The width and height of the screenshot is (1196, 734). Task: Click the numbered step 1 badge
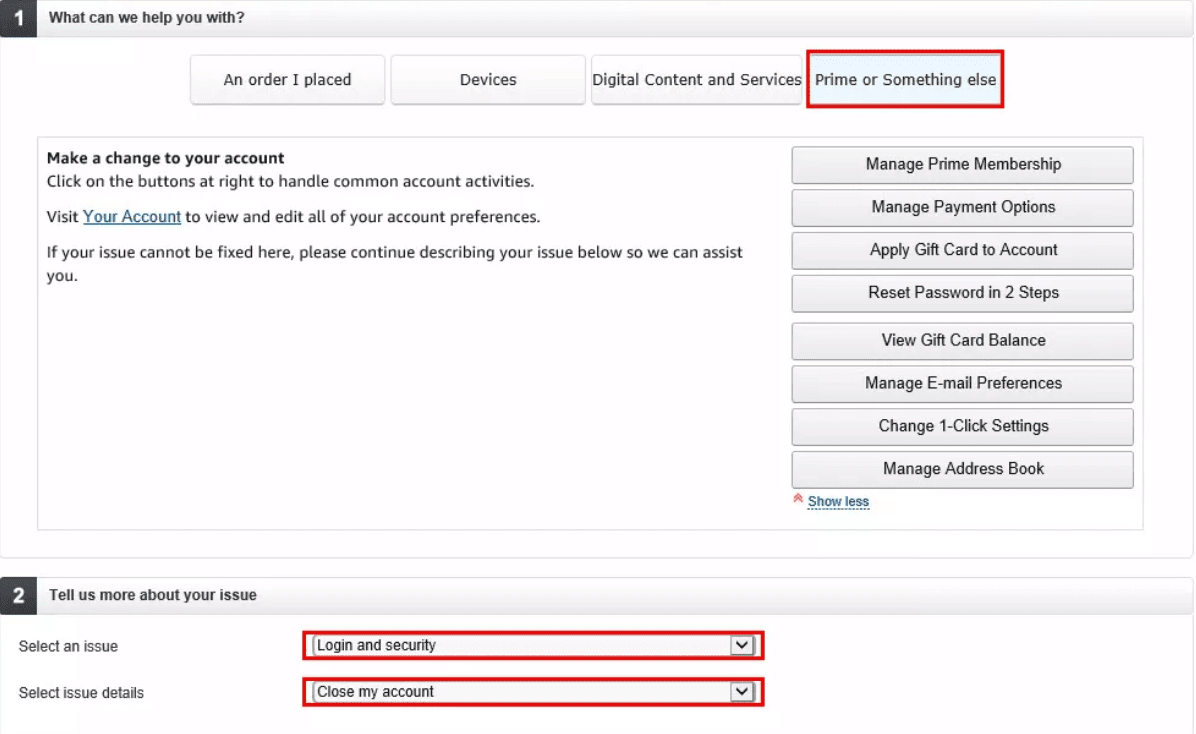click(x=17, y=17)
